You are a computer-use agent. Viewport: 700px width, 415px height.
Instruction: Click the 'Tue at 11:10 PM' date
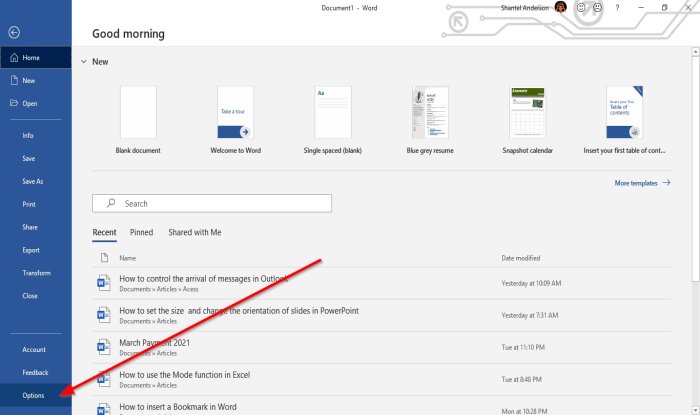[x=523, y=347]
